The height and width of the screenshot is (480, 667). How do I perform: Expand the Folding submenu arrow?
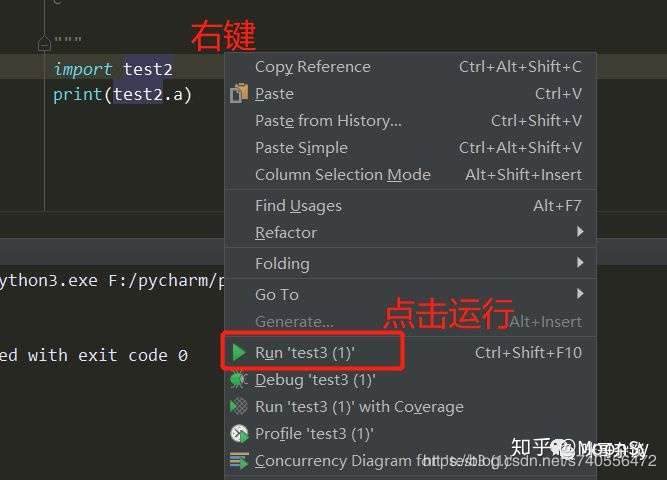580,263
